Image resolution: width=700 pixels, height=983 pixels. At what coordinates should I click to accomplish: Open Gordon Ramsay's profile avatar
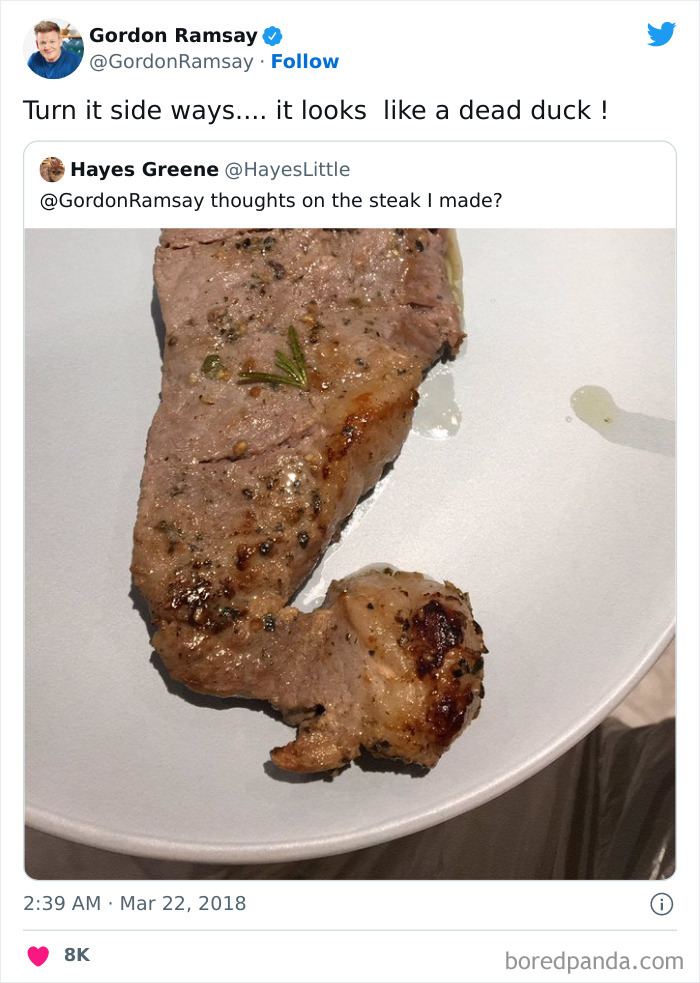click(52, 45)
